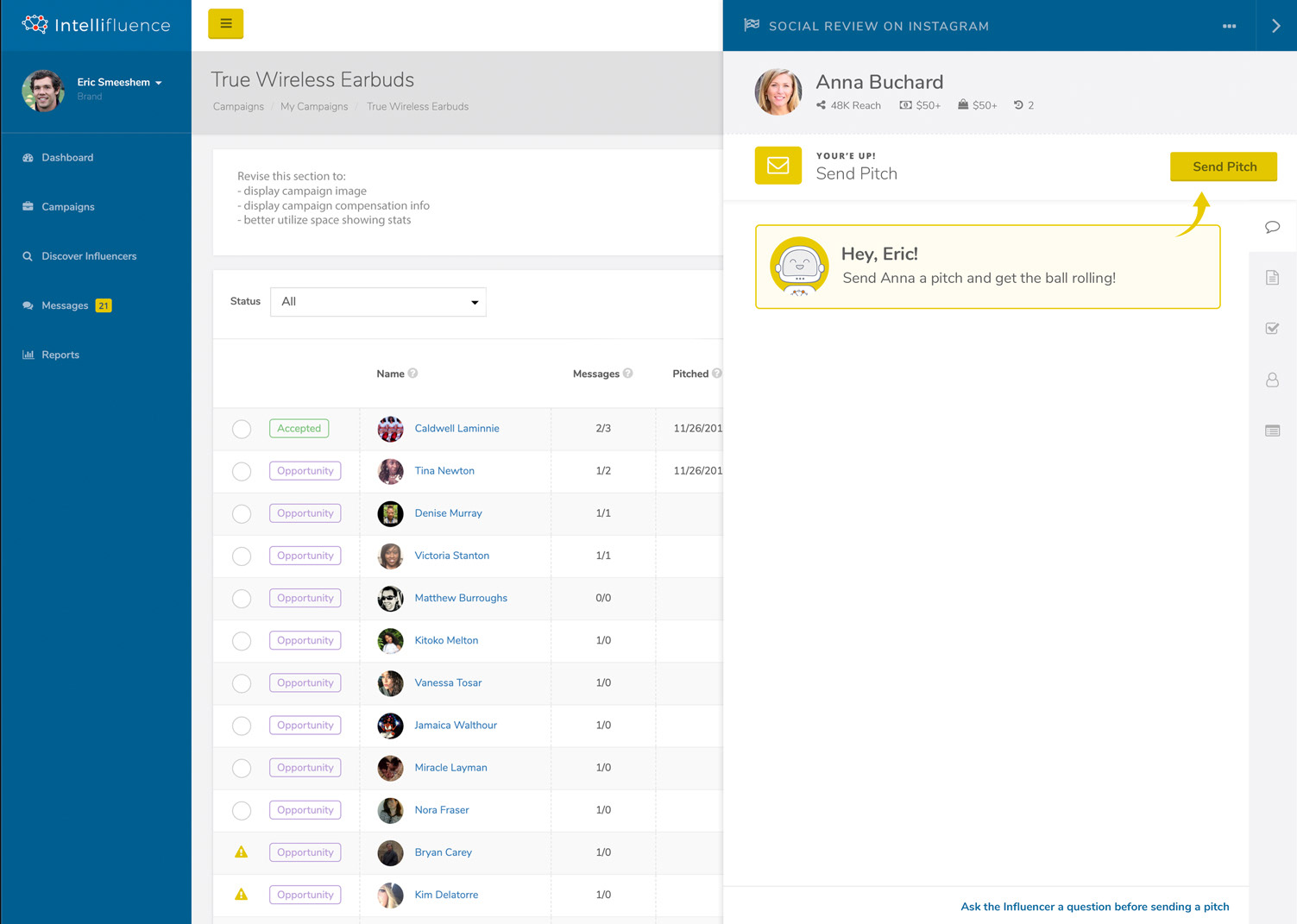The width and height of the screenshot is (1297, 924).
Task: Click the cash compensation $50+ icon
Action: tap(905, 105)
